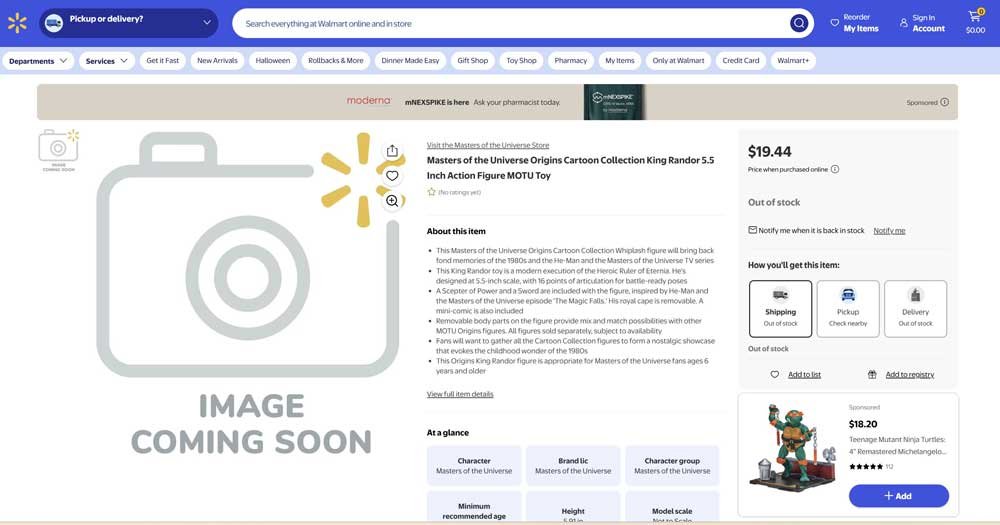
Task: Open the Credit Card nav pill
Action: 741,61
